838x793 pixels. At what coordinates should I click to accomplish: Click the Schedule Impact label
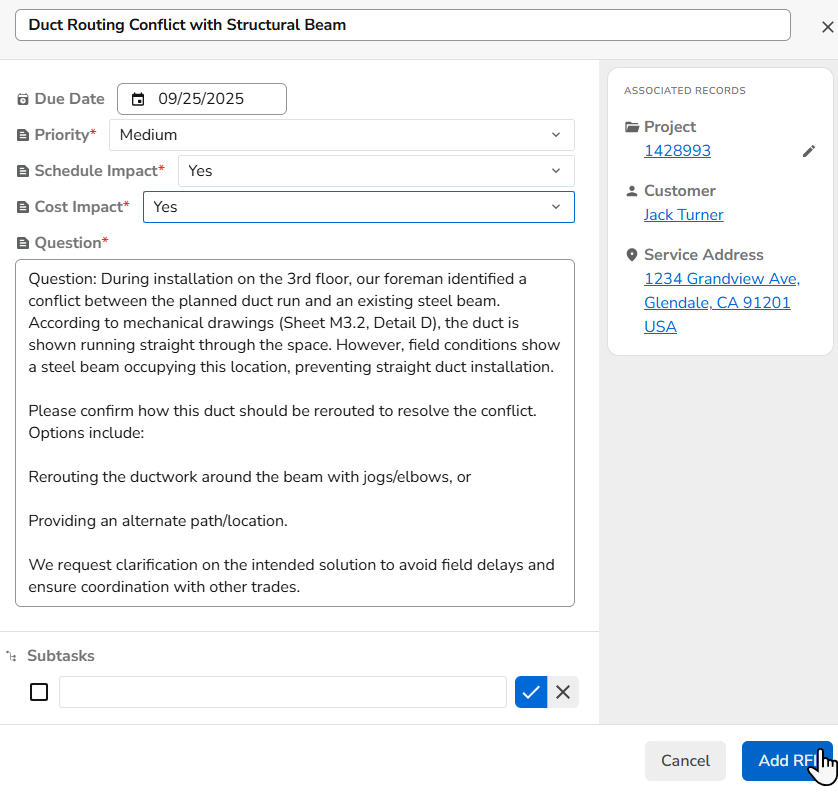pyautogui.click(x=96, y=171)
